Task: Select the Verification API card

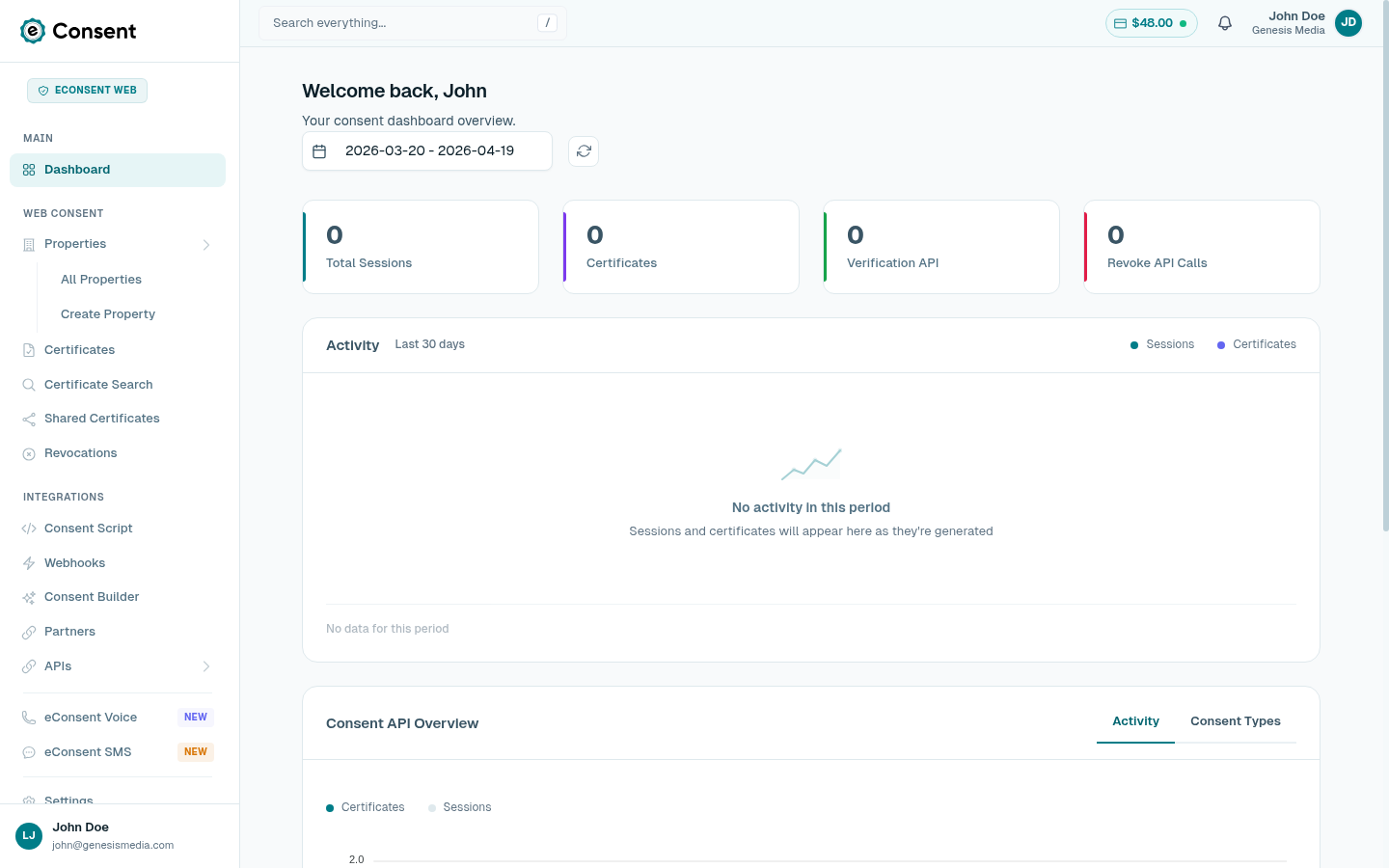Action: tap(941, 247)
